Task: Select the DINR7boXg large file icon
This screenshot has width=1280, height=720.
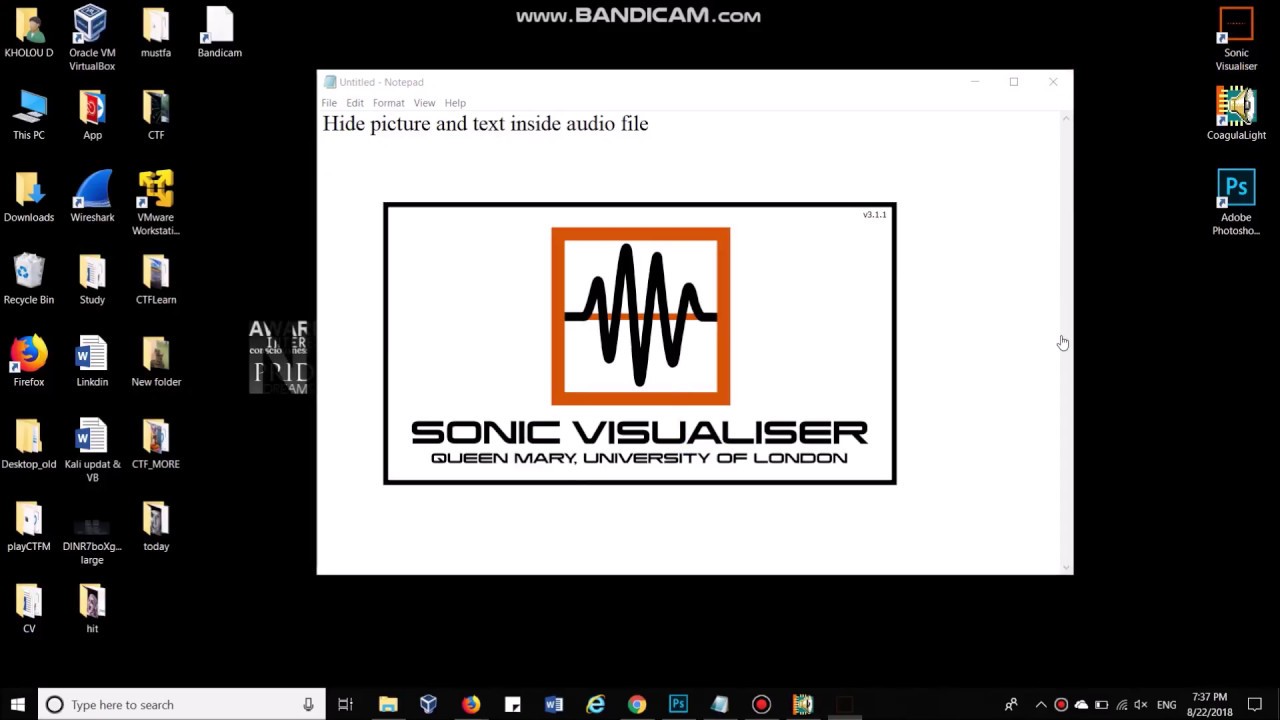Action: 92,540
